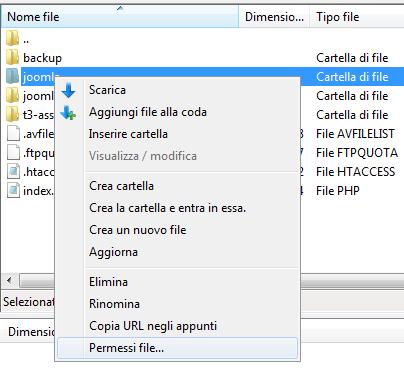Click the index PHP file icon
The width and height of the screenshot is (404, 372).
(x=13, y=191)
